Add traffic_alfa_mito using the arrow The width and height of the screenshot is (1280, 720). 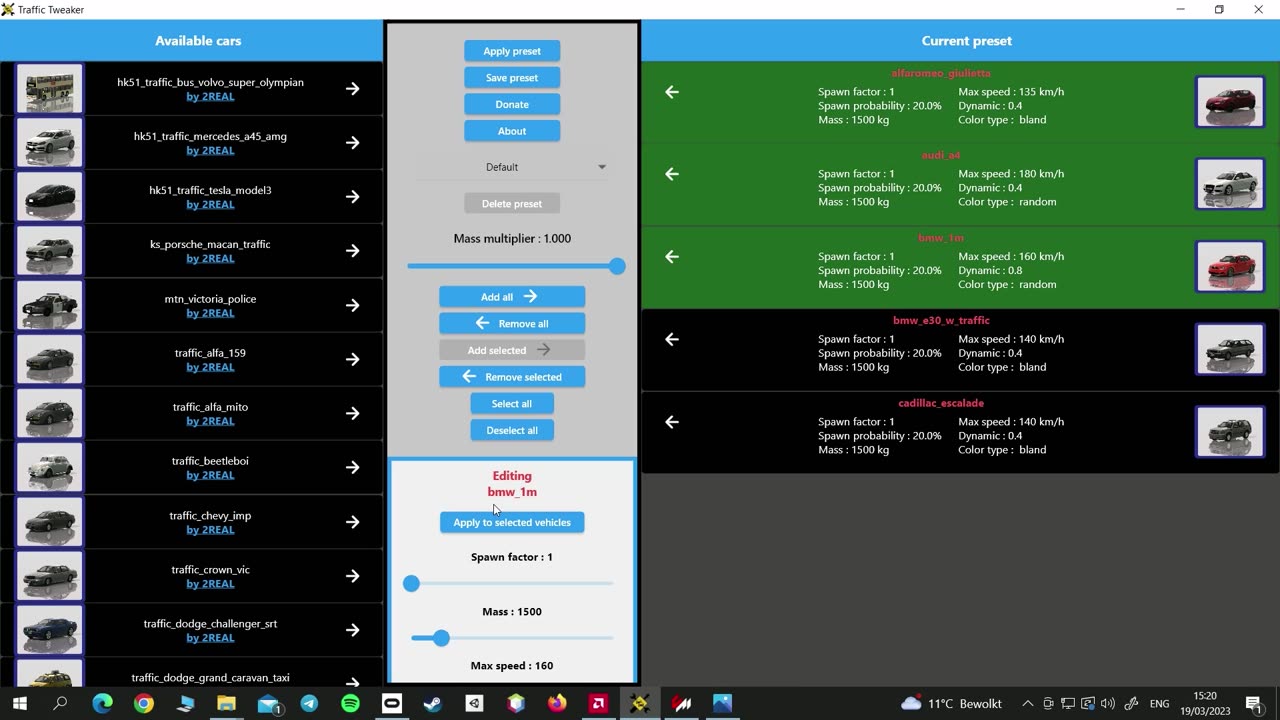coord(353,413)
